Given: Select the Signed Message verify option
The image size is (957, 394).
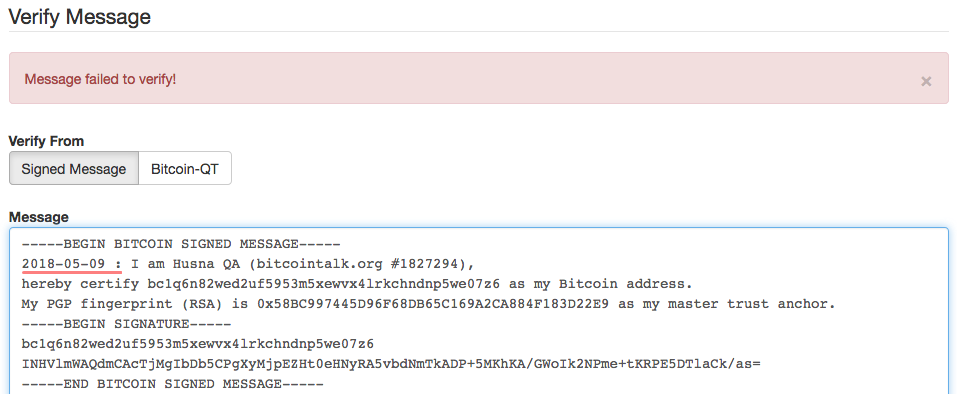Looking at the screenshot, I should [x=74, y=168].
